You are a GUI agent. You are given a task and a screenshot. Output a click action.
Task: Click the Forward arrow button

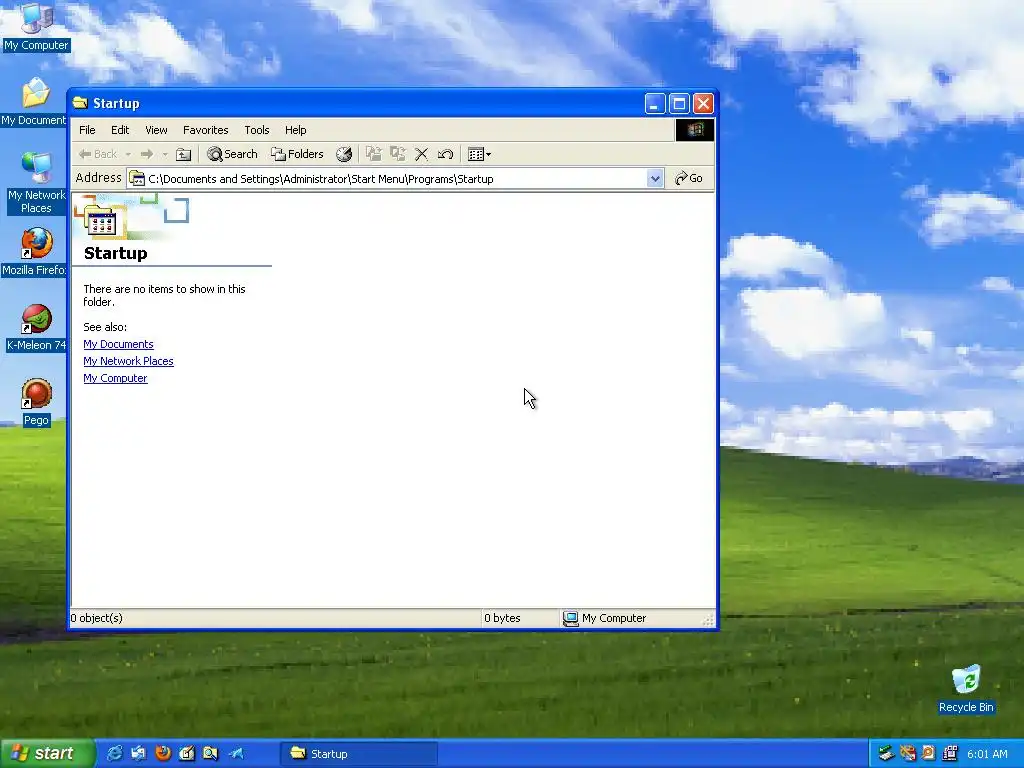[x=147, y=154]
